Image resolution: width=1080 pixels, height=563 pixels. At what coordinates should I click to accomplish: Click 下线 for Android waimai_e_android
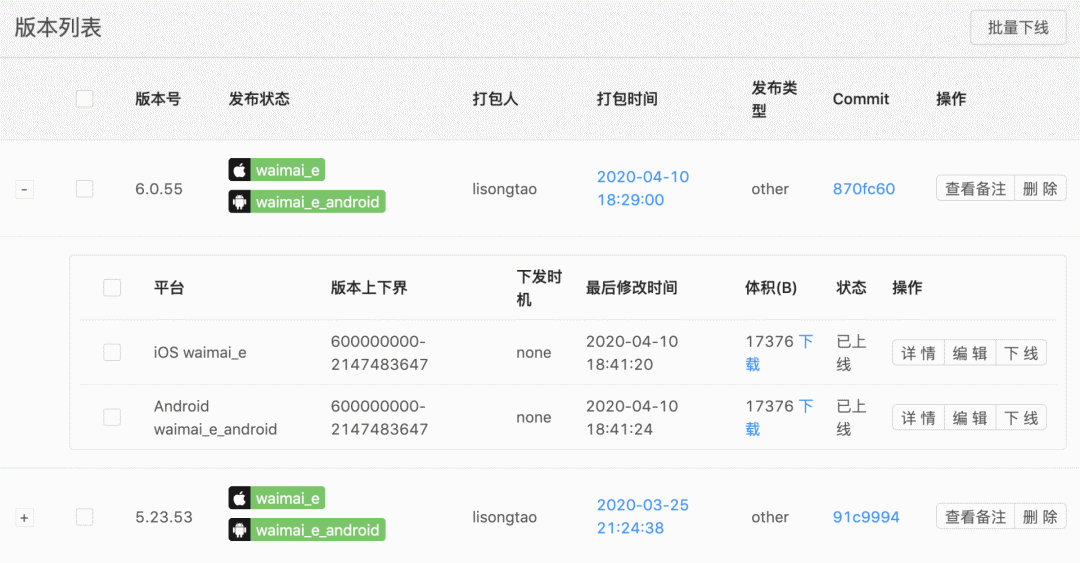click(x=1021, y=418)
